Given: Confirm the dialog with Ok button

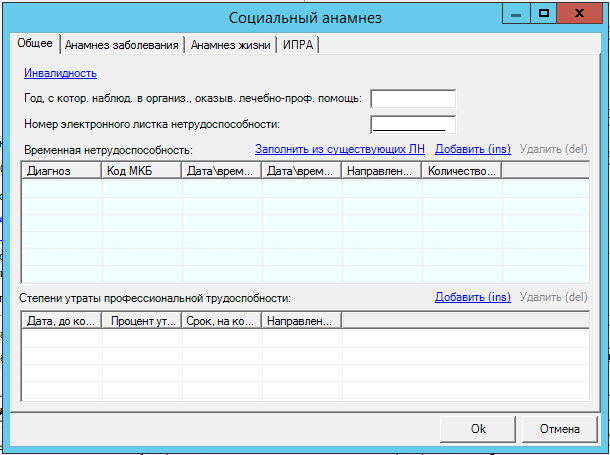Looking at the screenshot, I should (x=478, y=428).
